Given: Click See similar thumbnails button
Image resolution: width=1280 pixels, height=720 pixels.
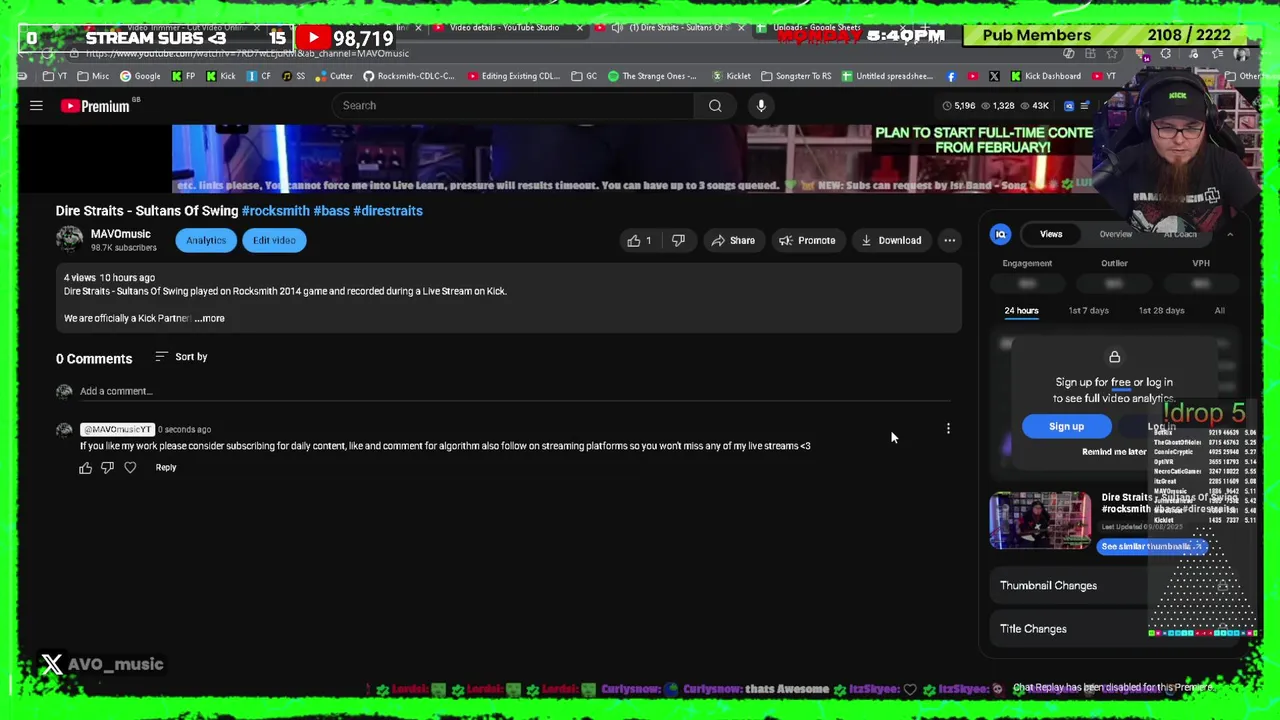Looking at the screenshot, I should pos(1152,546).
